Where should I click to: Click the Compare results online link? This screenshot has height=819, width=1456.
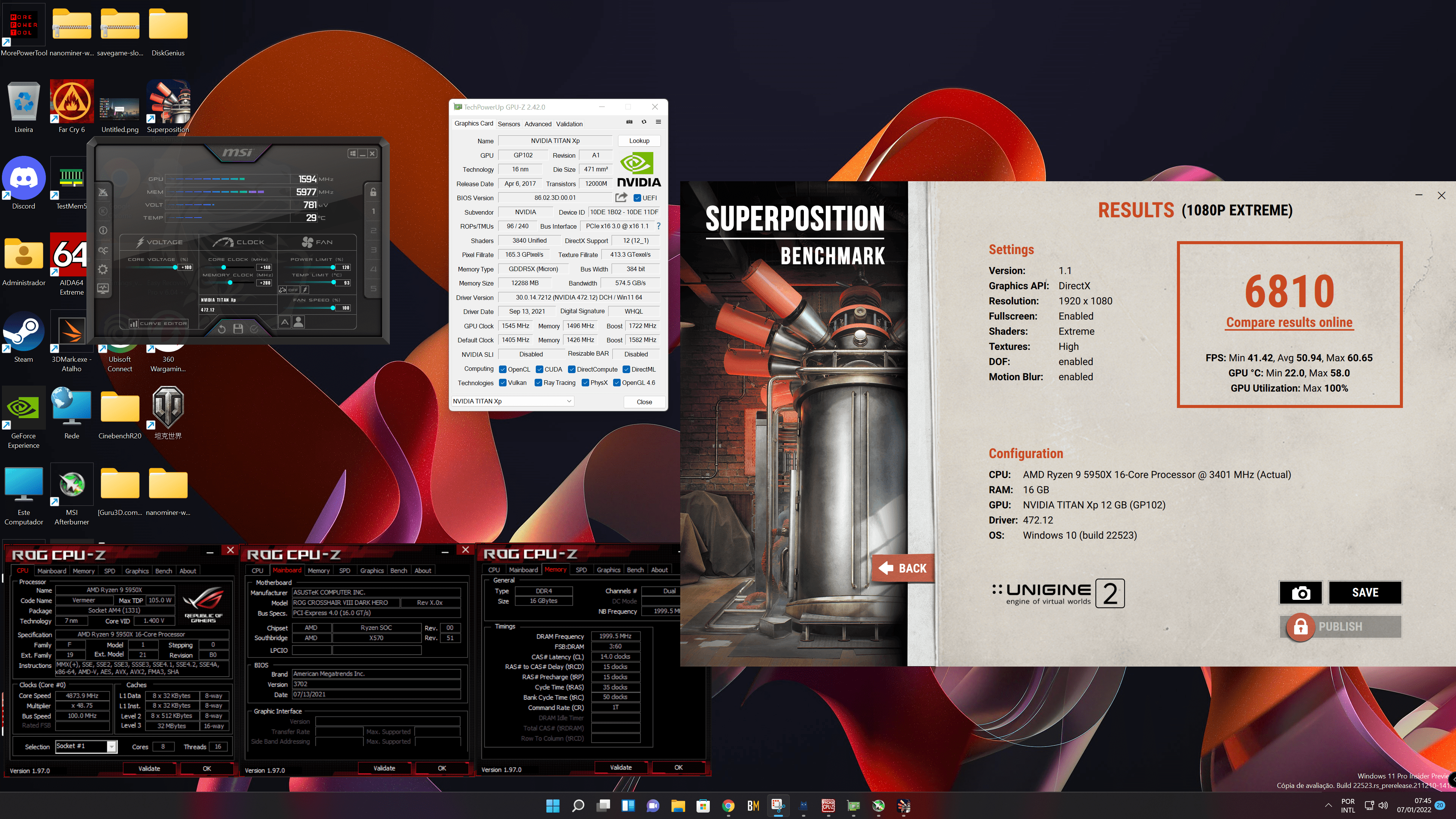point(1289,322)
